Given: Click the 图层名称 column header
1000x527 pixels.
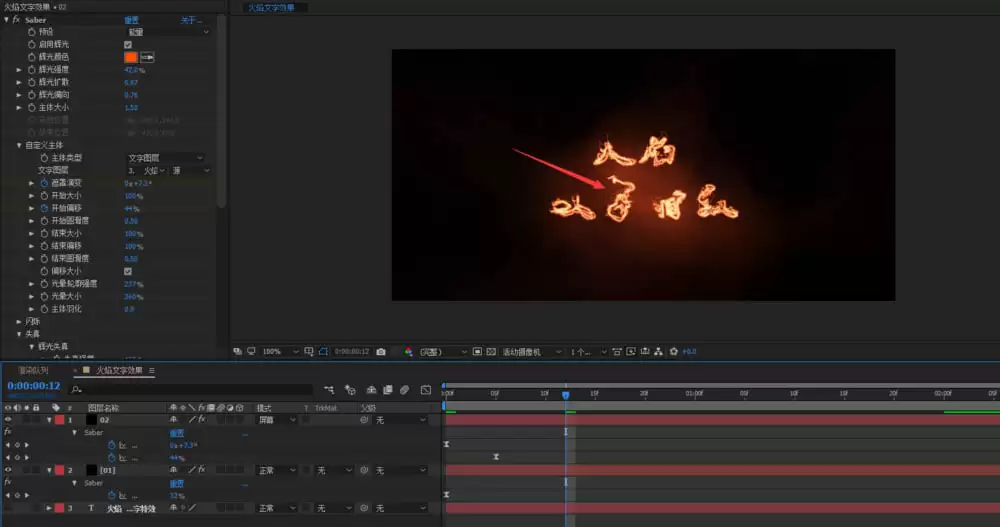Looking at the screenshot, I should click(x=103, y=408).
